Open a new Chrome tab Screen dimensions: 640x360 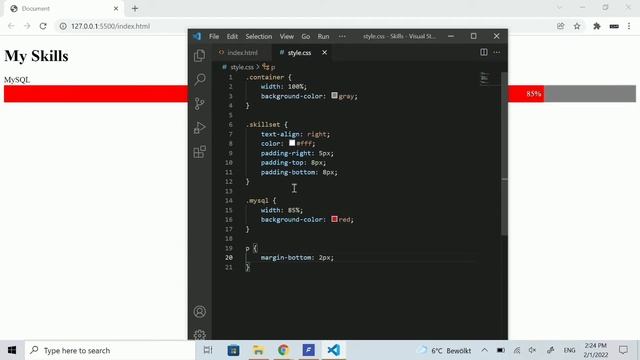pyautogui.click(x=135, y=9)
